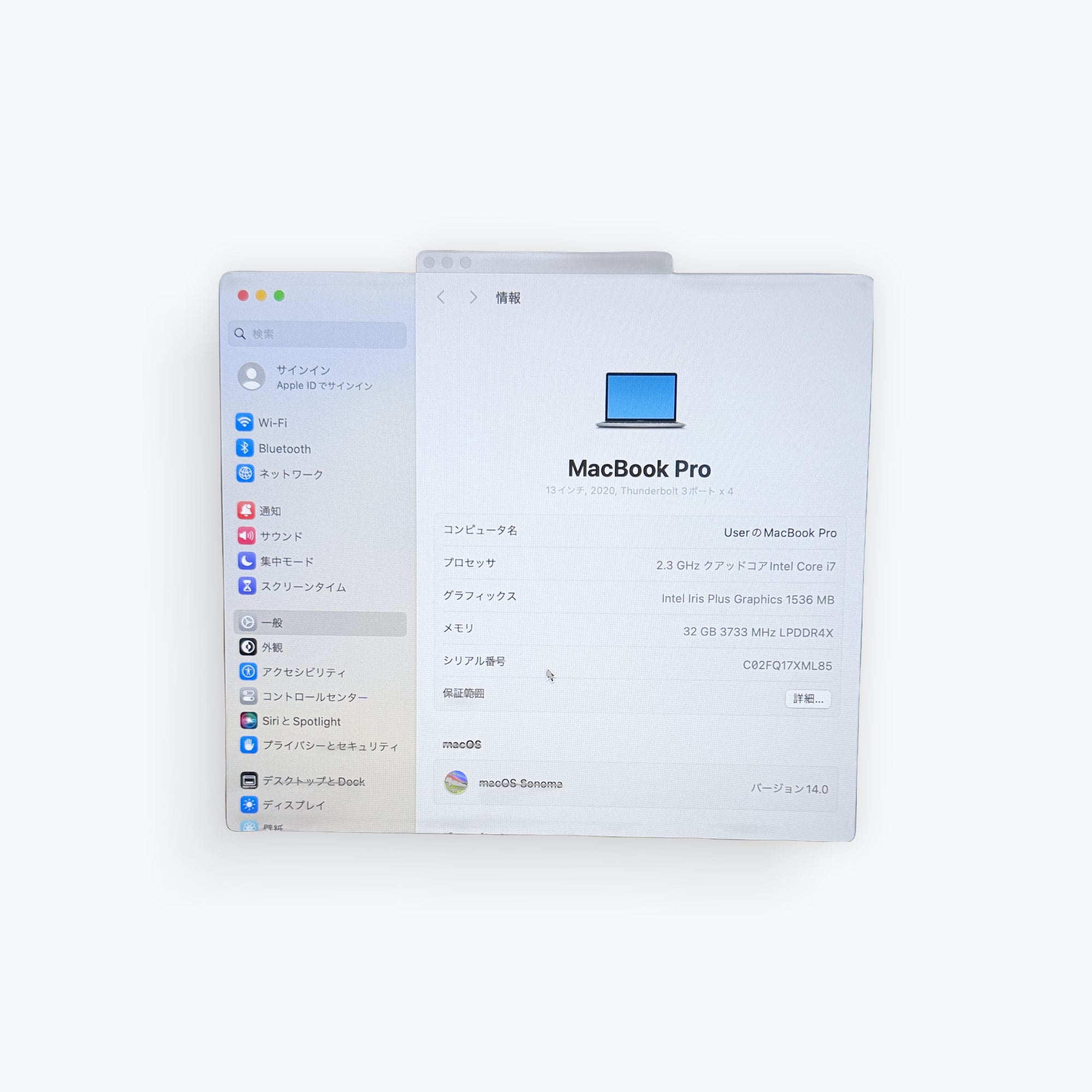Image resolution: width=1092 pixels, height=1092 pixels.
Task: Click serial number C02FQ17XML85
Action: point(787,665)
